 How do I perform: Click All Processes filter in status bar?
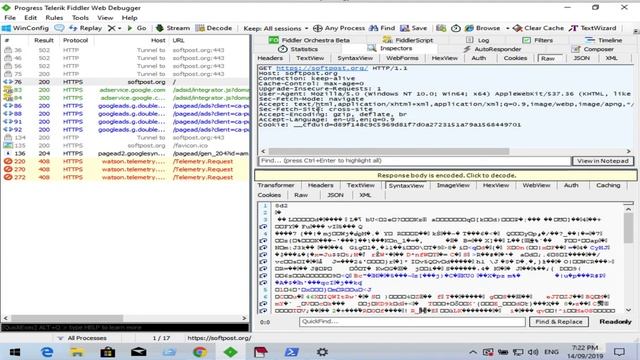pos(82,338)
